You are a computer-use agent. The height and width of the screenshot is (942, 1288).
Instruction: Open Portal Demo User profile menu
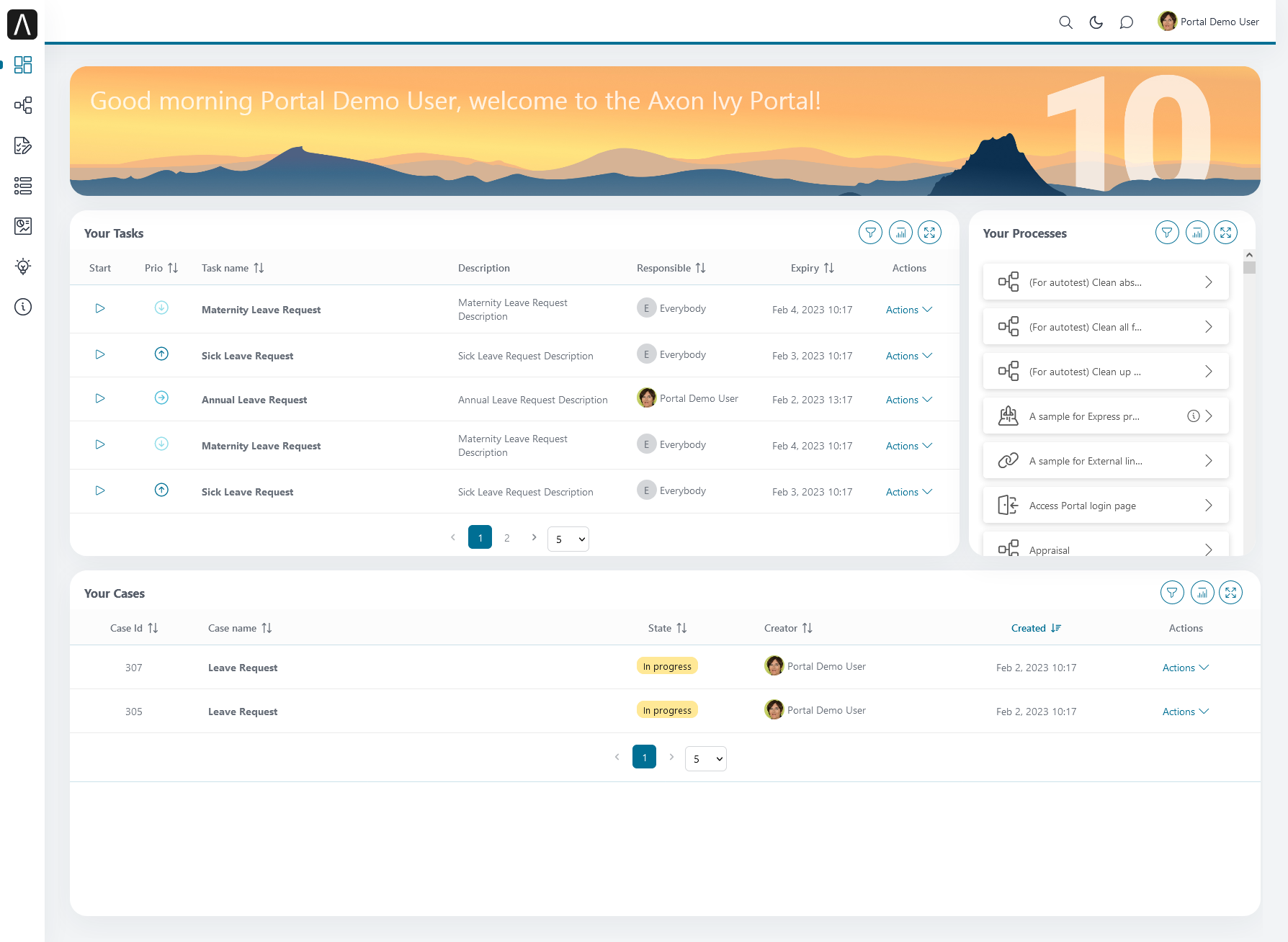coord(1208,22)
